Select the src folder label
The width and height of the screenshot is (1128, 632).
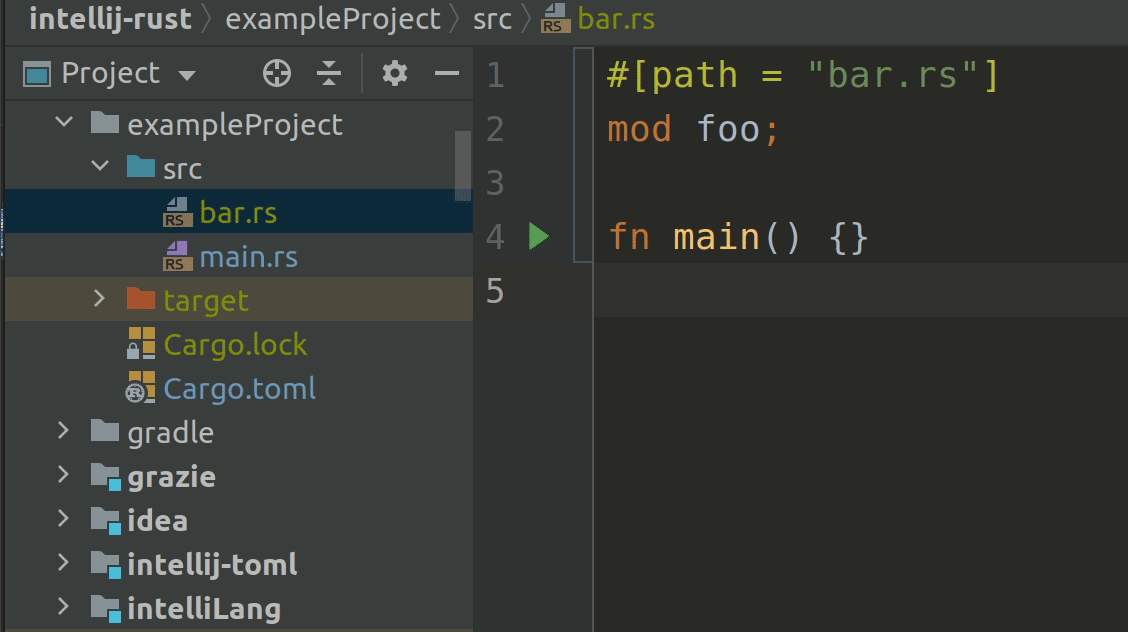183,170
